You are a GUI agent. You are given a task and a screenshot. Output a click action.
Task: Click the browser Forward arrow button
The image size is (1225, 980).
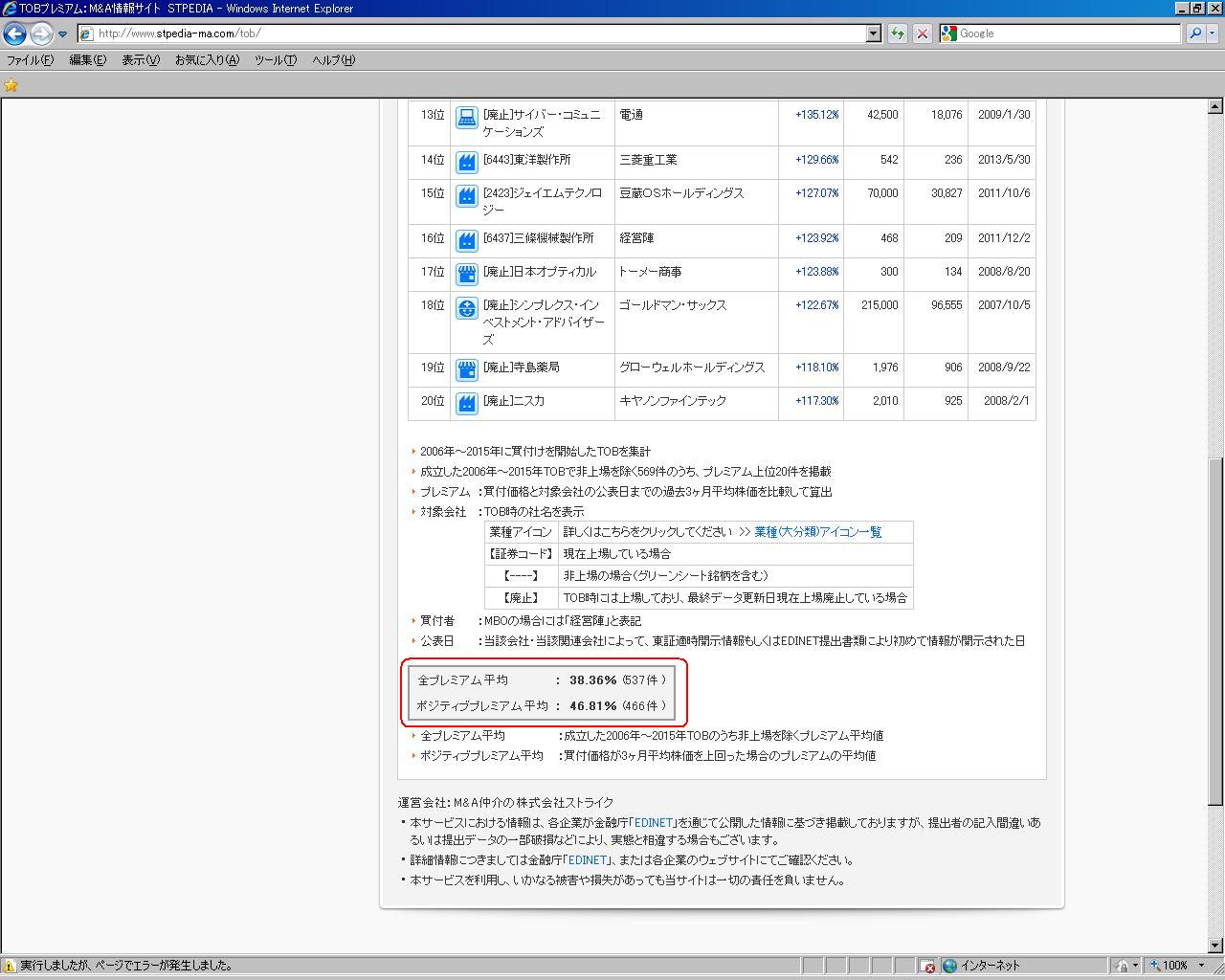click(x=40, y=33)
